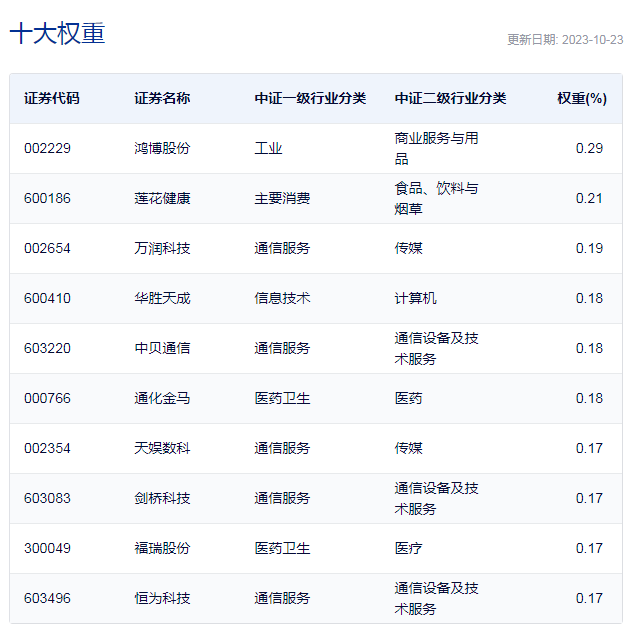Select security code 002654
The height and width of the screenshot is (638, 629).
pyautogui.click(x=47, y=248)
